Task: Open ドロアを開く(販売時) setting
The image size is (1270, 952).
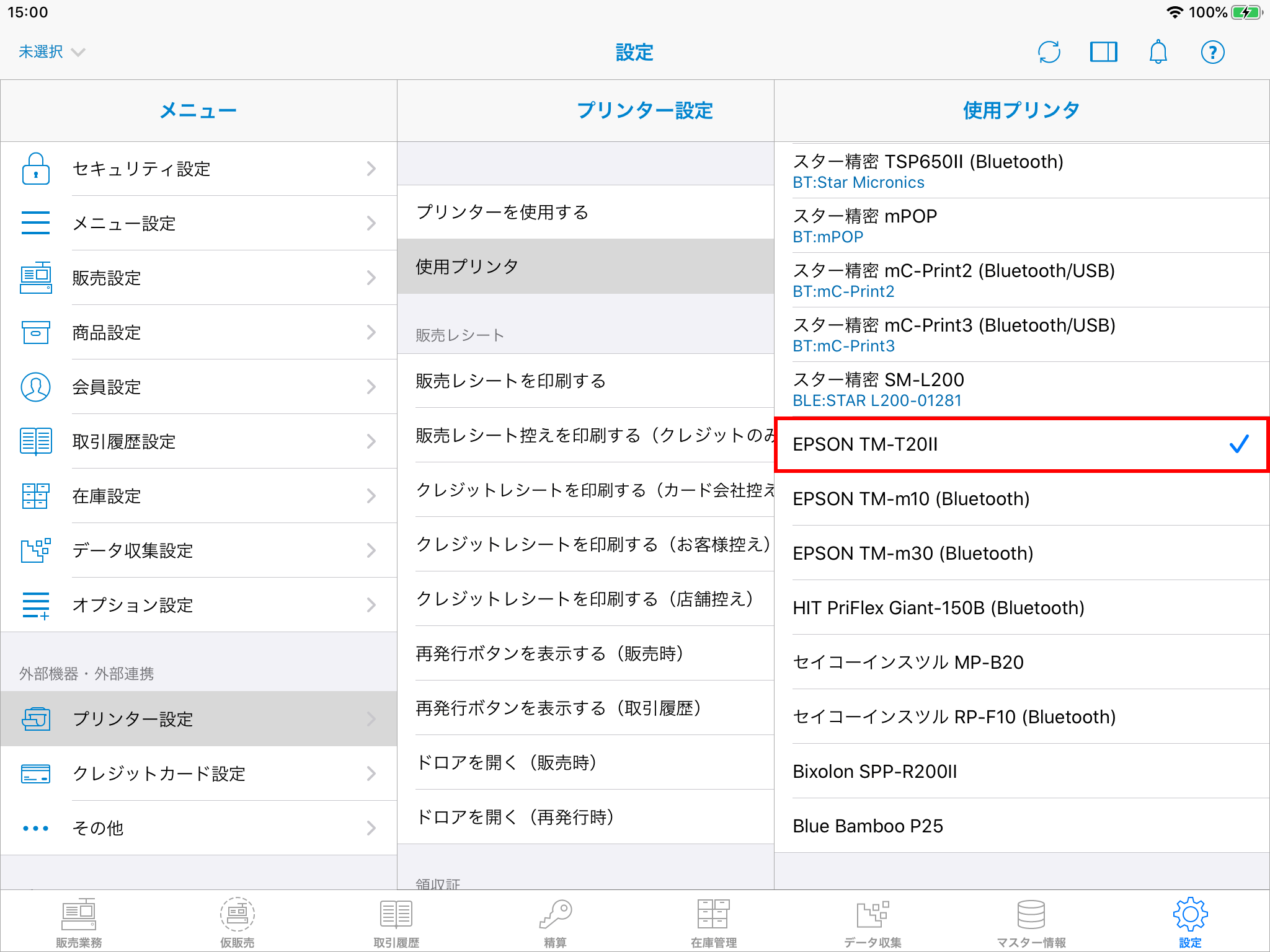Action: 585,762
